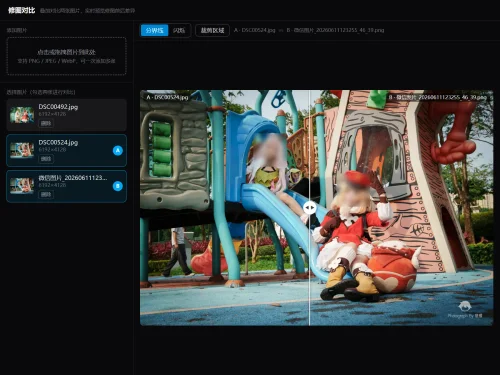This screenshot has height=375, width=500.
Task: Open the dashed image upload drop zone
Action: coord(67,56)
